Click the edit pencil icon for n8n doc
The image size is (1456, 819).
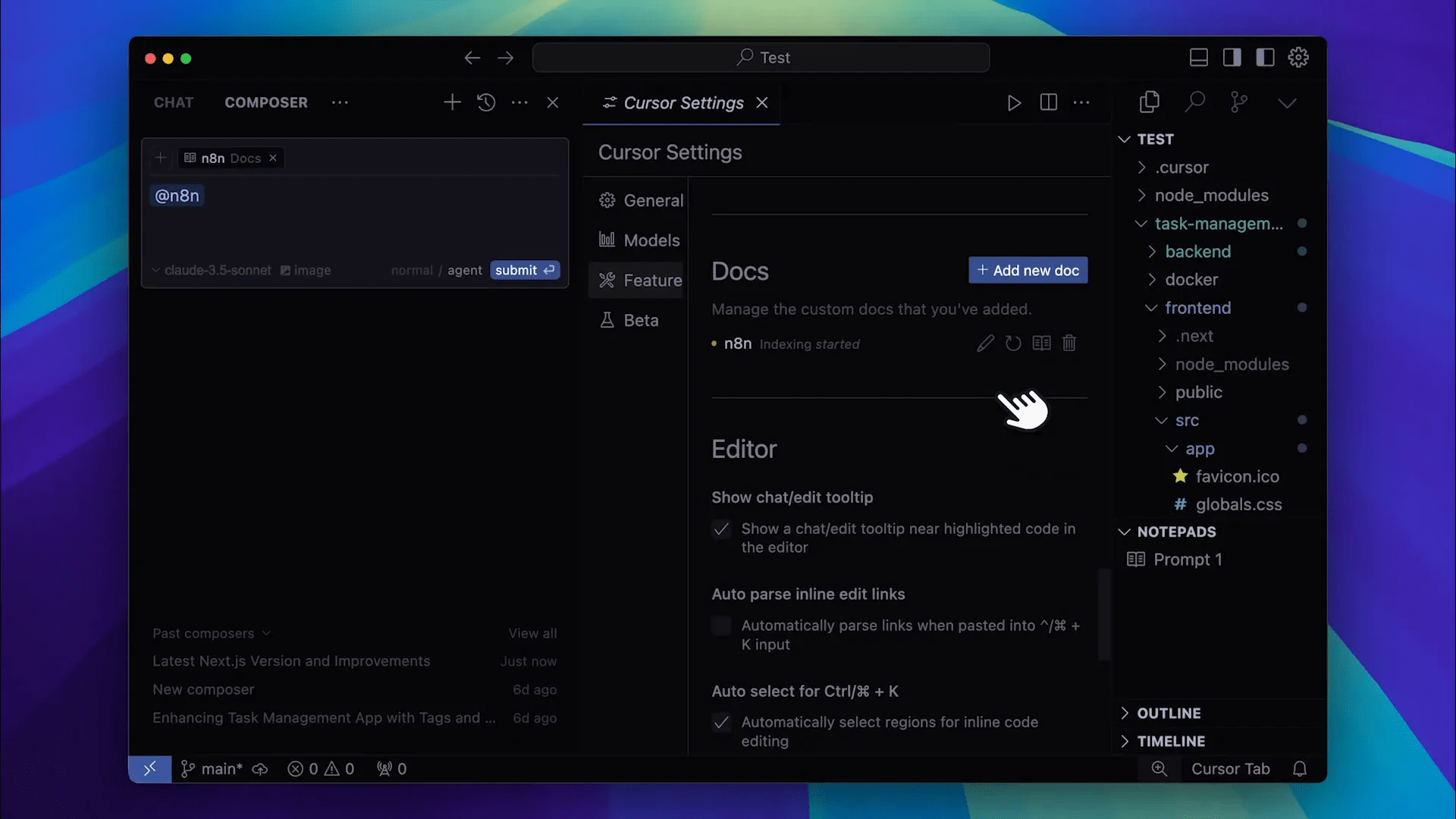coord(985,344)
